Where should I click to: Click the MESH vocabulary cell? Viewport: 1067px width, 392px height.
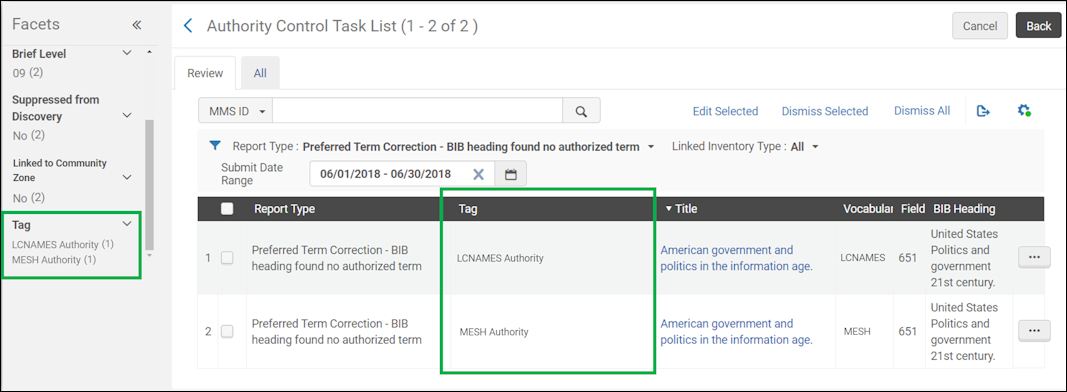click(x=857, y=331)
